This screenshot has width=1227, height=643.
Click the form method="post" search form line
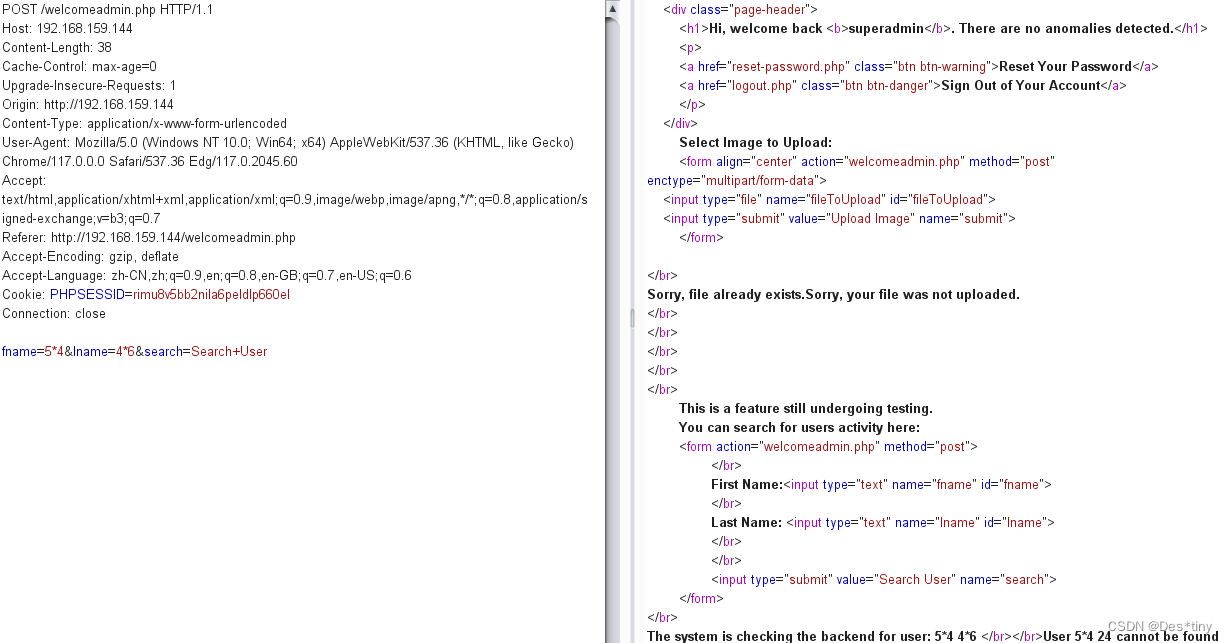click(x=828, y=447)
